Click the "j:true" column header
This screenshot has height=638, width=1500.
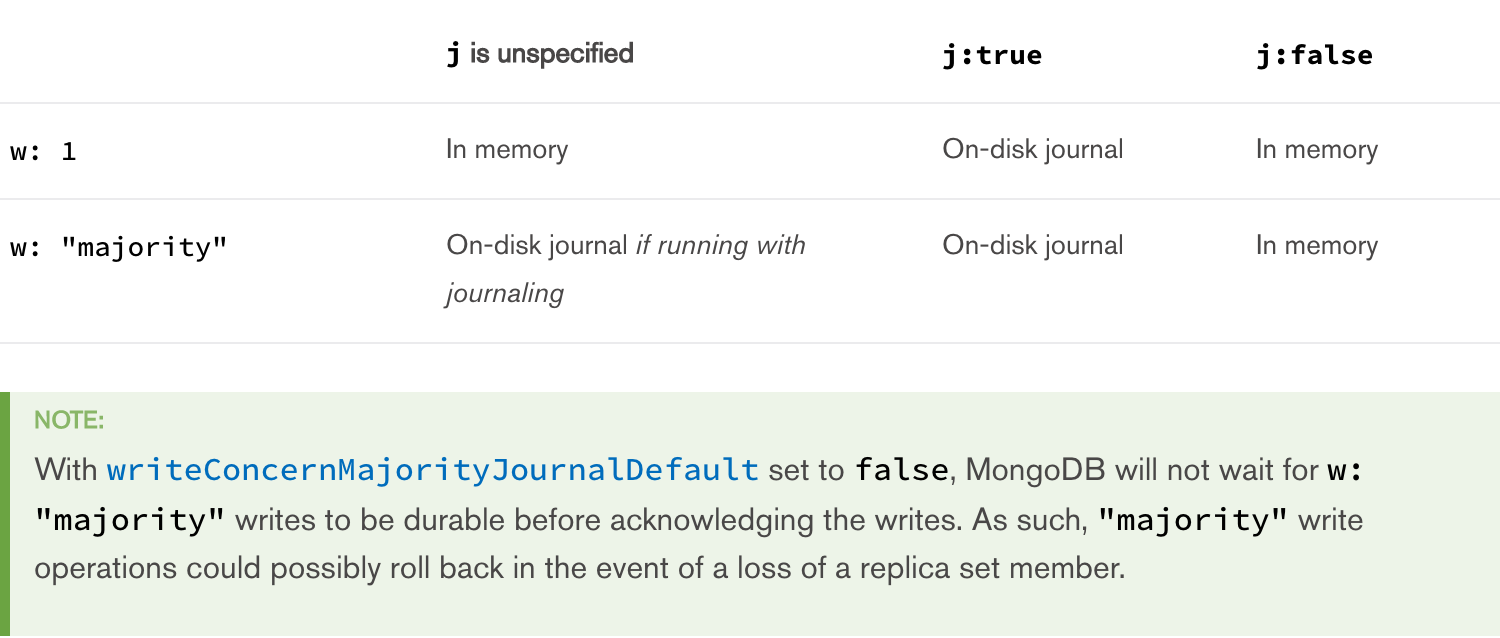pos(992,55)
